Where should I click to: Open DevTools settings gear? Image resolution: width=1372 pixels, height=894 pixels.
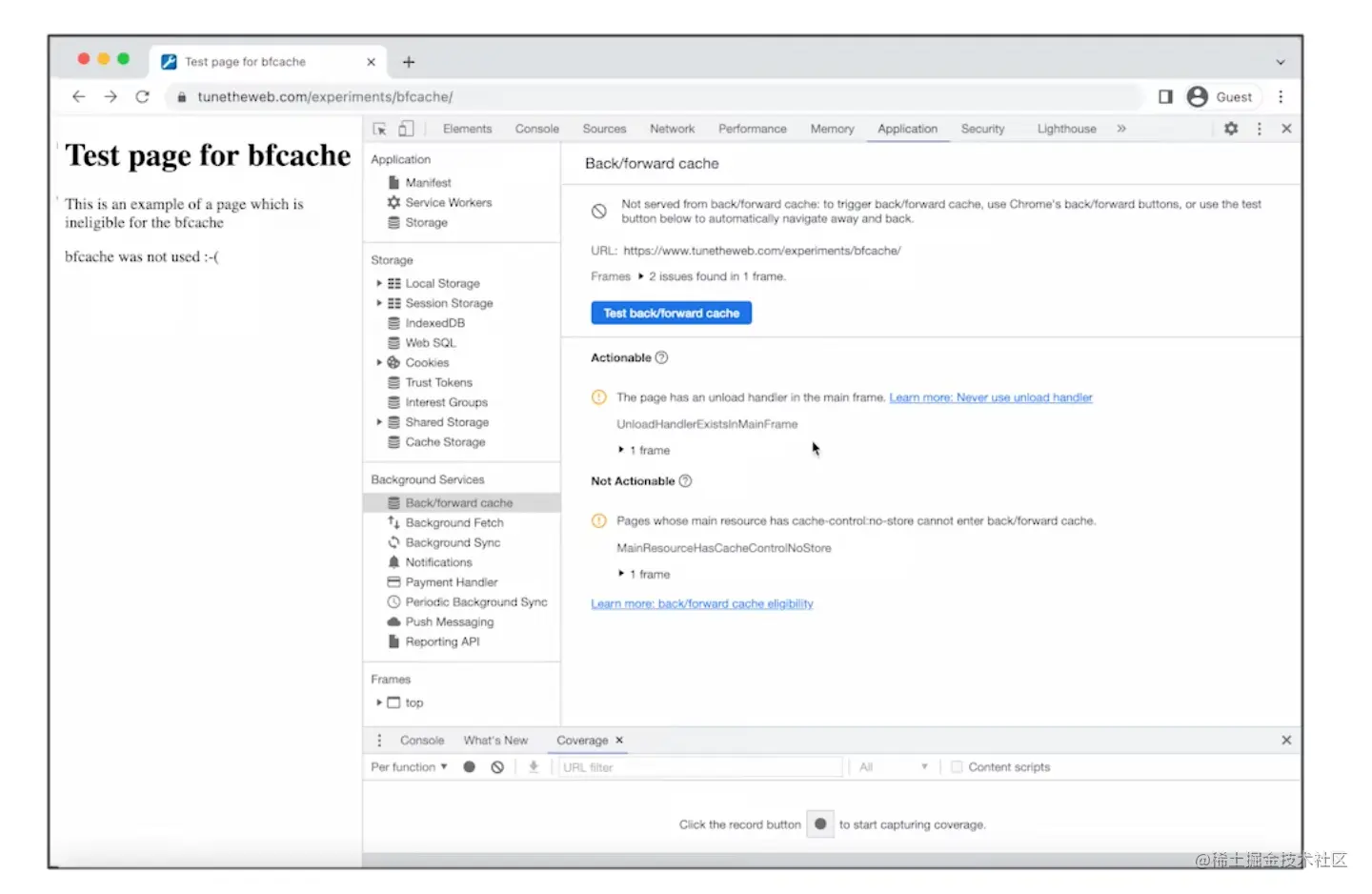click(x=1231, y=129)
